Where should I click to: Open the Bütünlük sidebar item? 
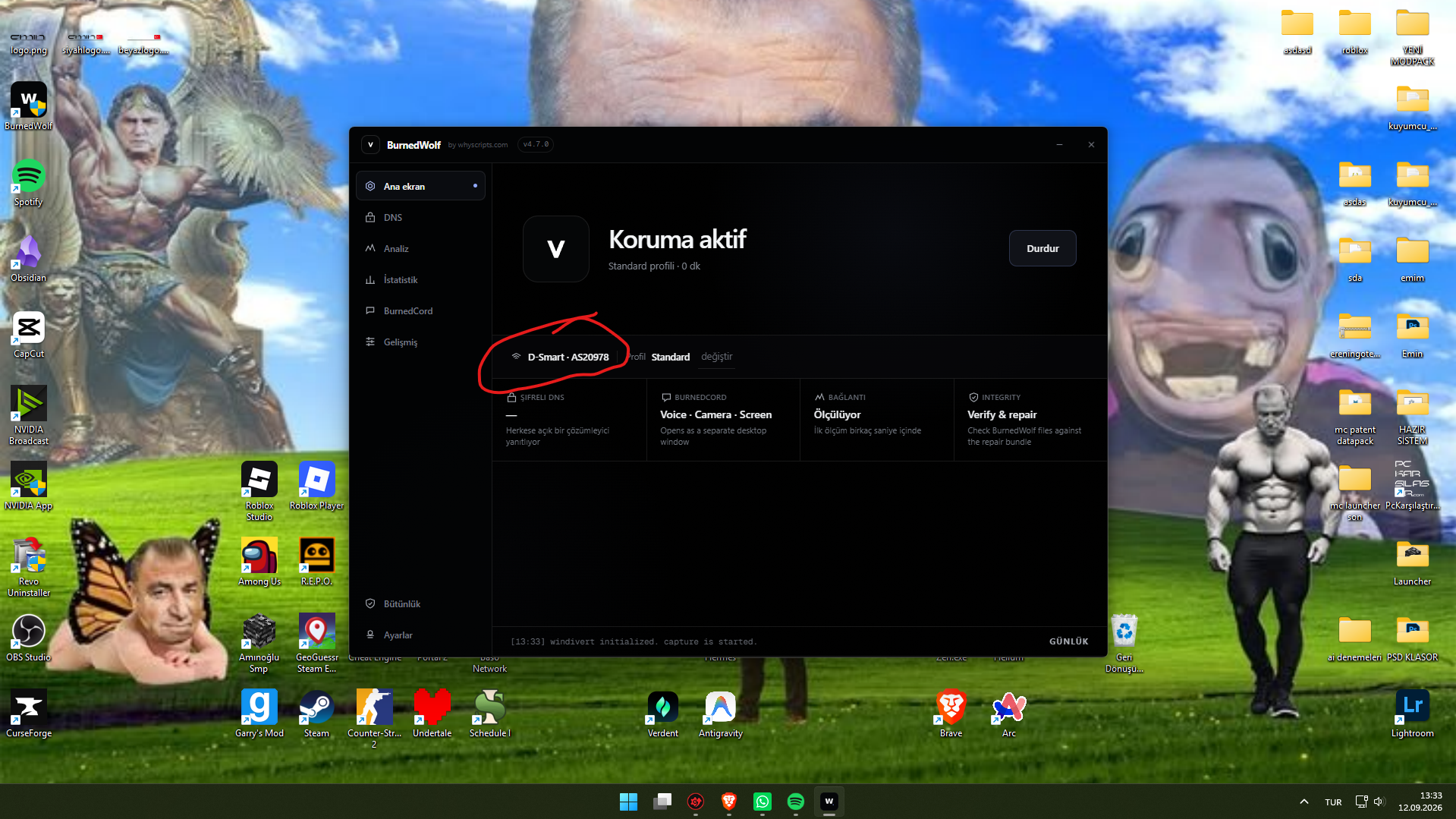(x=420, y=603)
